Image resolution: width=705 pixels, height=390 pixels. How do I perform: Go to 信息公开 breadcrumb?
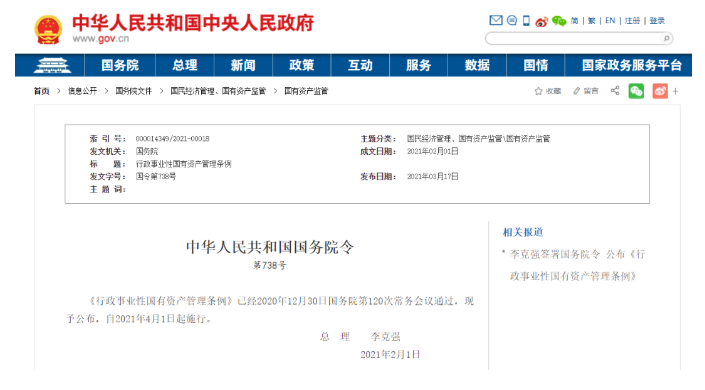pyautogui.click(x=82, y=91)
